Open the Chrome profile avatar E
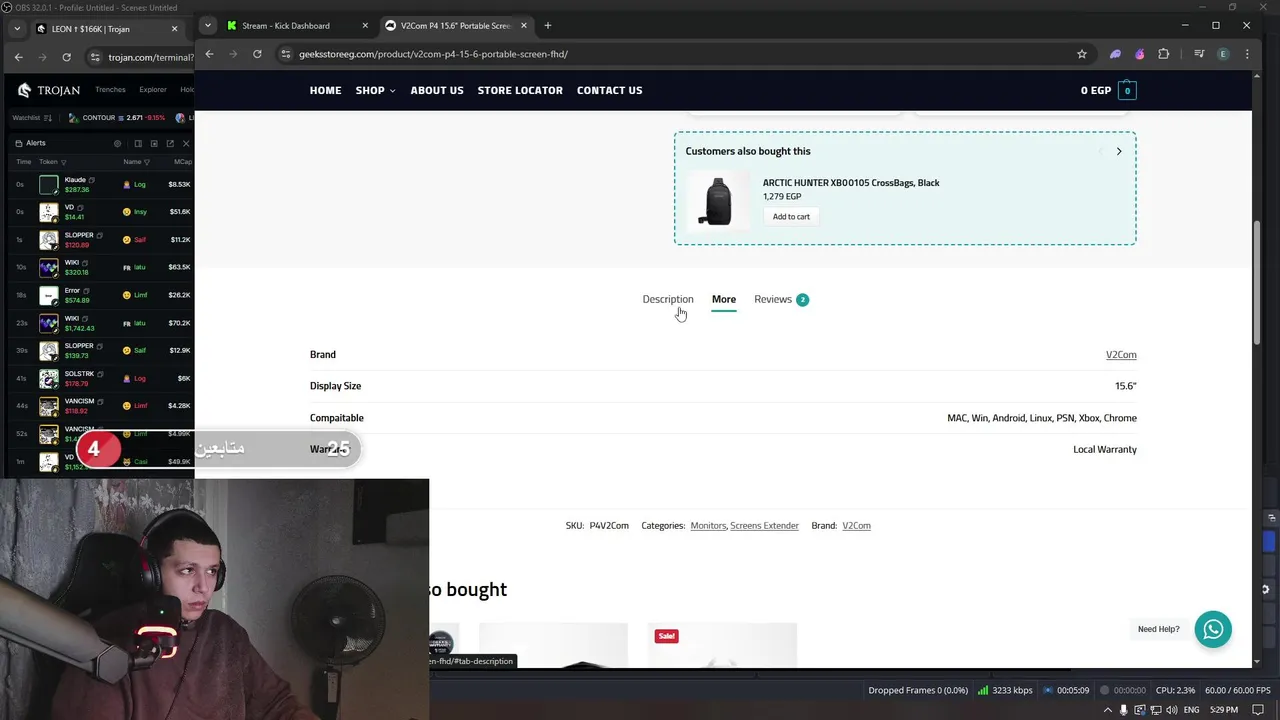Screen dimensions: 1280x720 pyautogui.click(x=1223, y=54)
